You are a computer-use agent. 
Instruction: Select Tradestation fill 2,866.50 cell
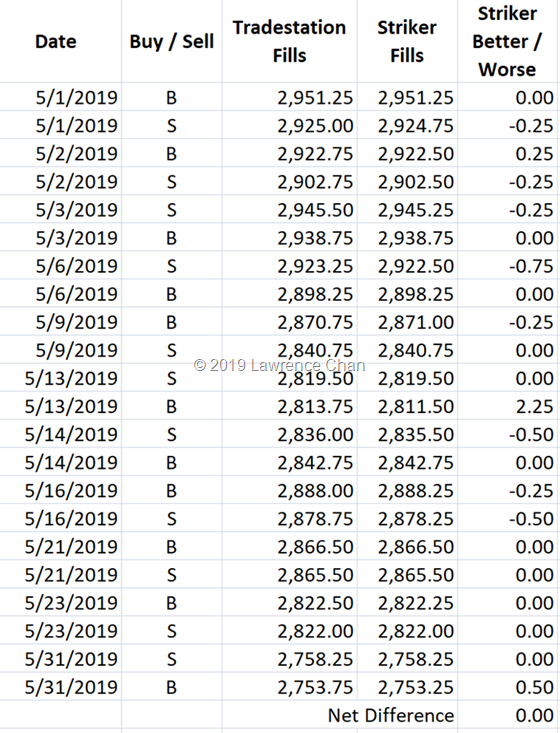(290, 546)
